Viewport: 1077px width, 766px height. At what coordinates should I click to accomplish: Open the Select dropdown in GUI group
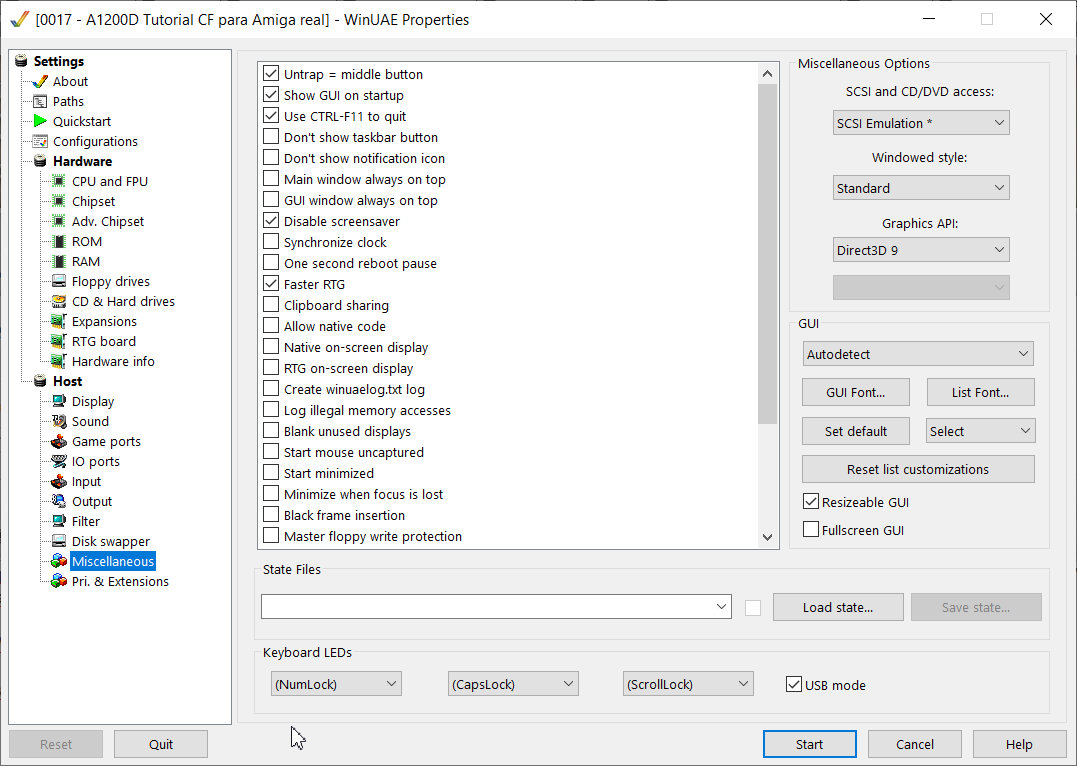[x=980, y=431]
